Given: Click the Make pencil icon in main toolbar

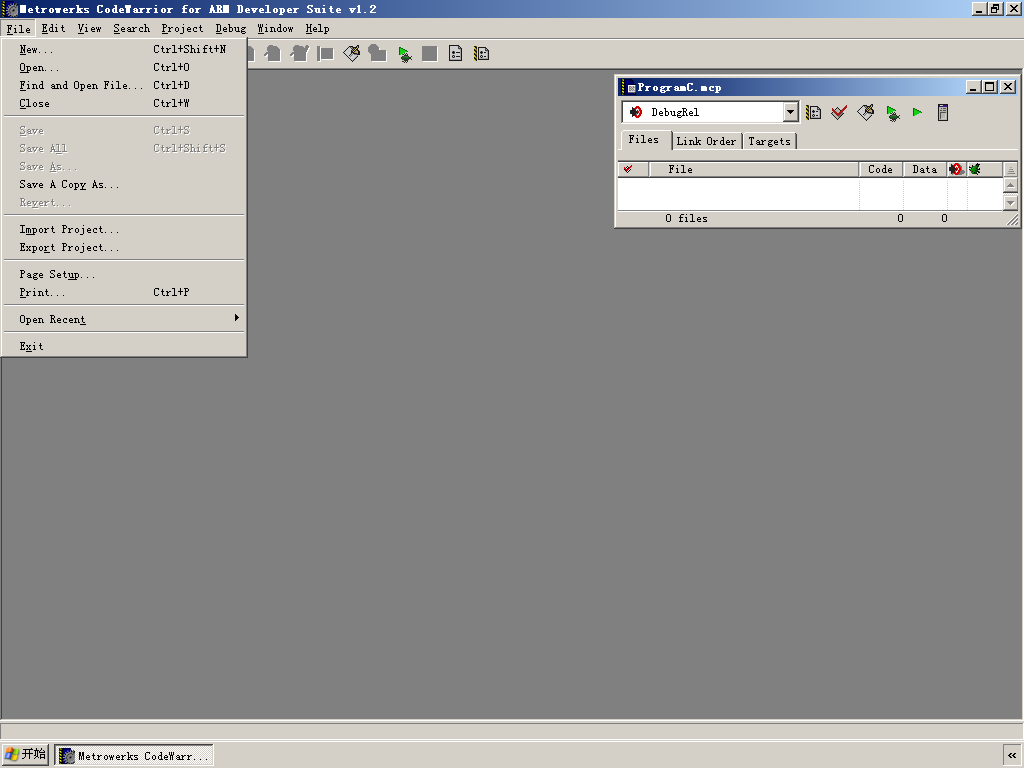Looking at the screenshot, I should pos(352,54).
